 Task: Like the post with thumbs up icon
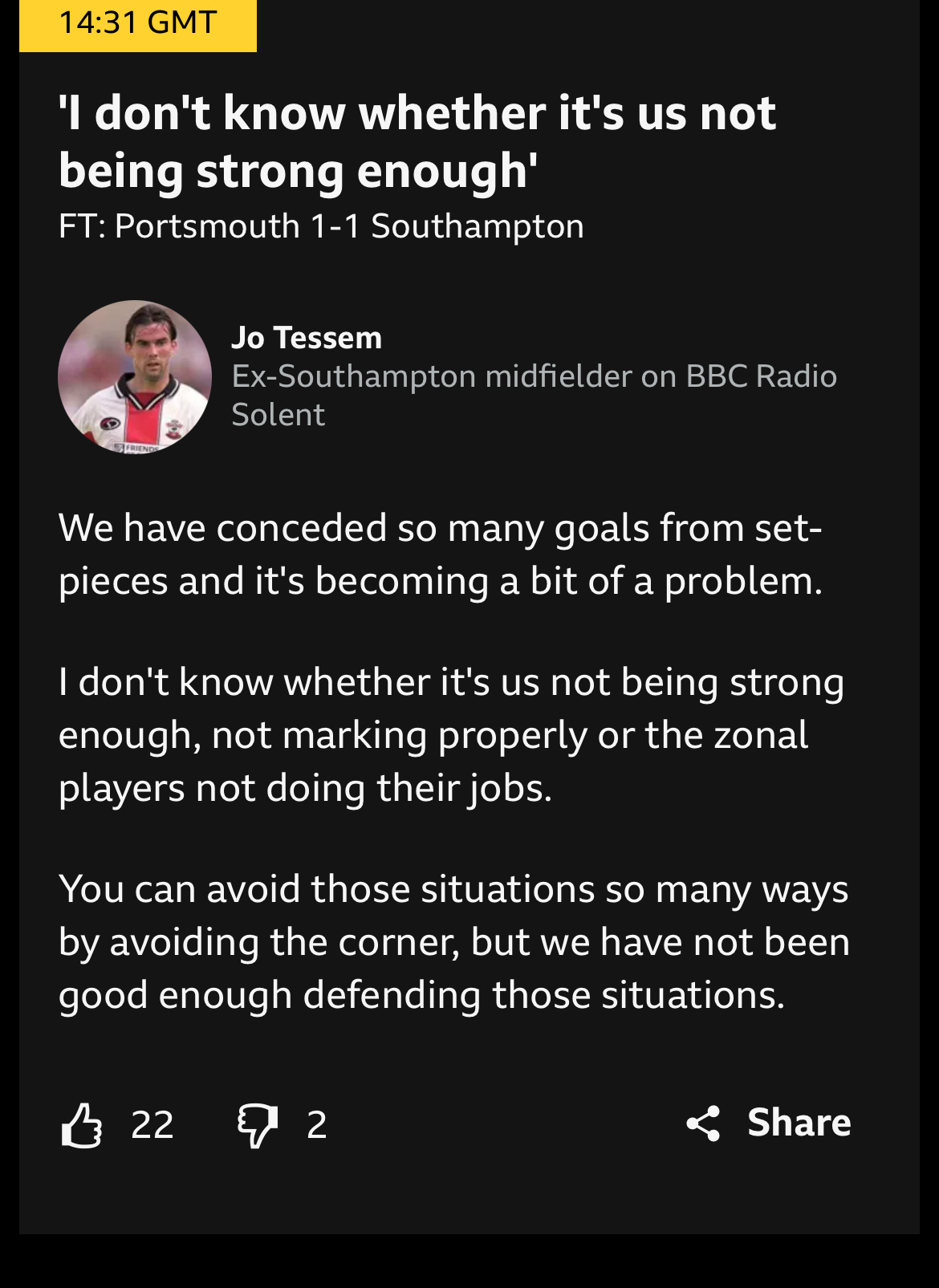(x=82, y=1125)
